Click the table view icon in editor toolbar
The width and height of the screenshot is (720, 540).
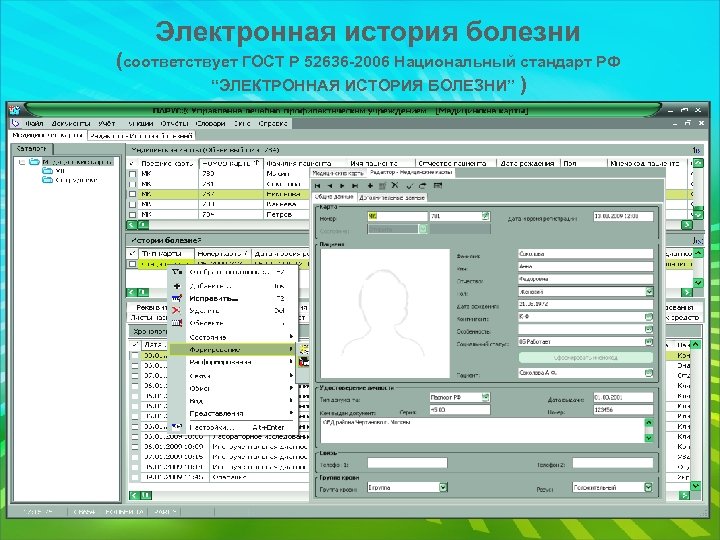[x=438, y=186]
